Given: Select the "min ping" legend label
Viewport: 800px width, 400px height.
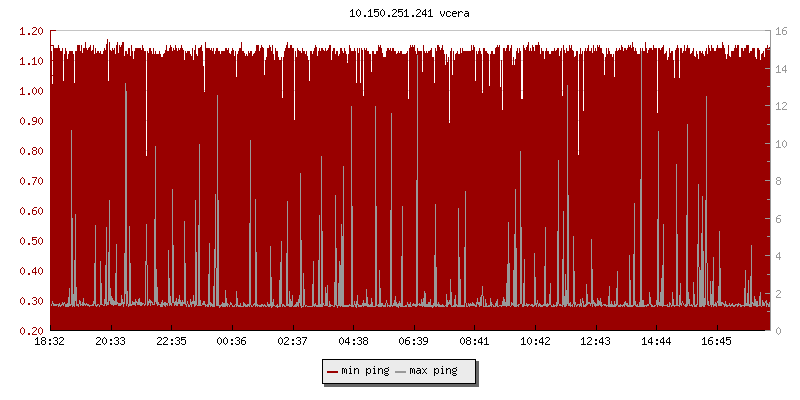Looking at the screenshot, I should click(x=365, y=371).
